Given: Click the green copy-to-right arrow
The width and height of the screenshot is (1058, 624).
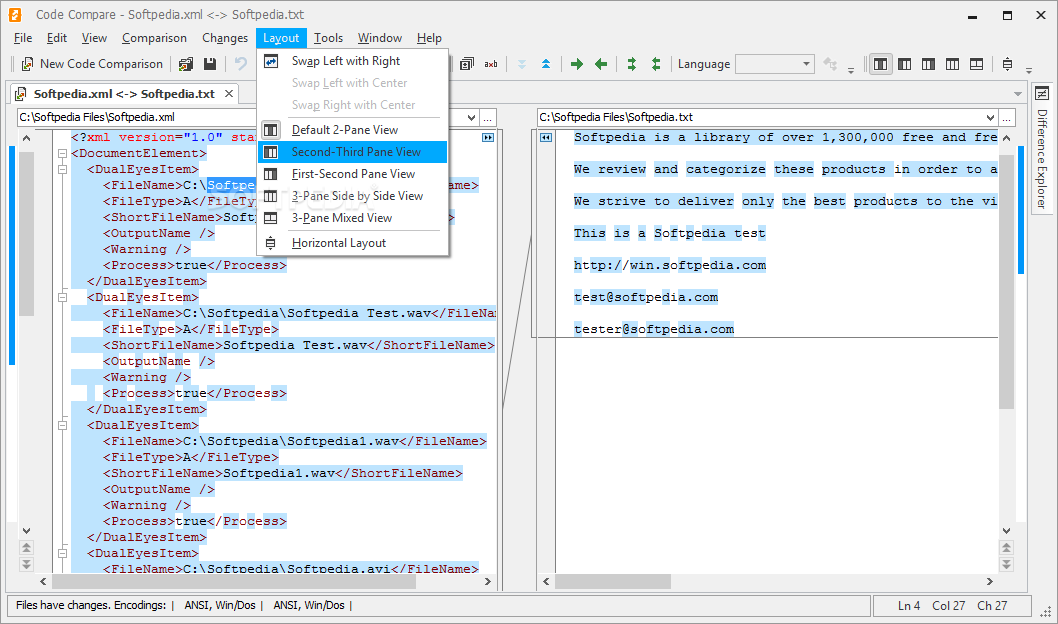Looking at the screenshot, I should pos(577,64).
